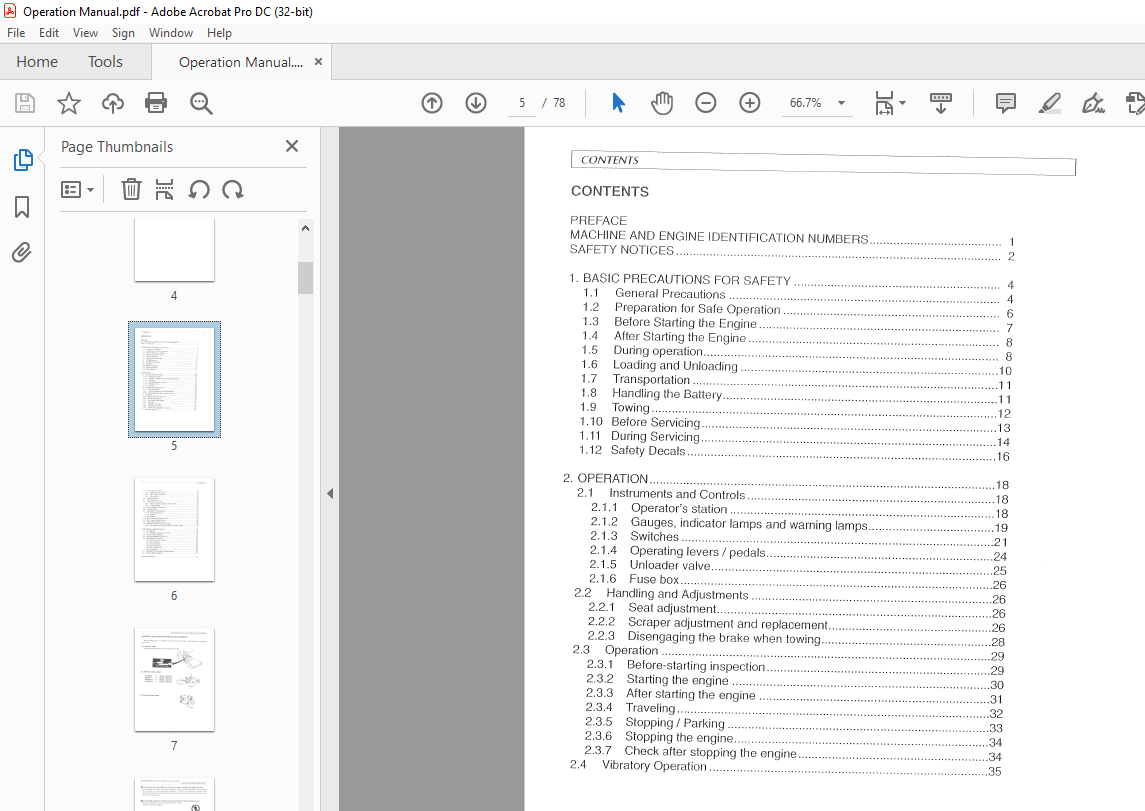Select page 7 thumbnail
The width and height of the screenshot is (1145, 811).
tap(174, 680)
